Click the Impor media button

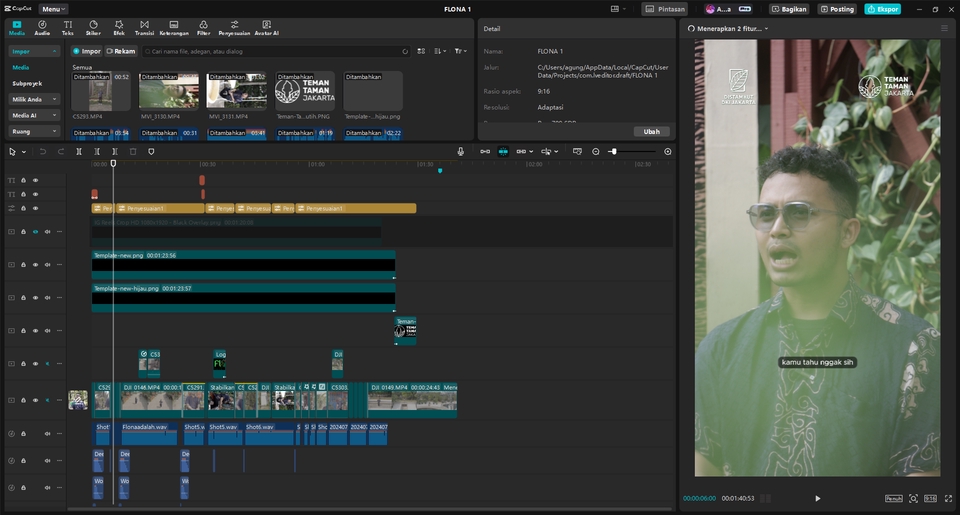(x=86, y=51)
